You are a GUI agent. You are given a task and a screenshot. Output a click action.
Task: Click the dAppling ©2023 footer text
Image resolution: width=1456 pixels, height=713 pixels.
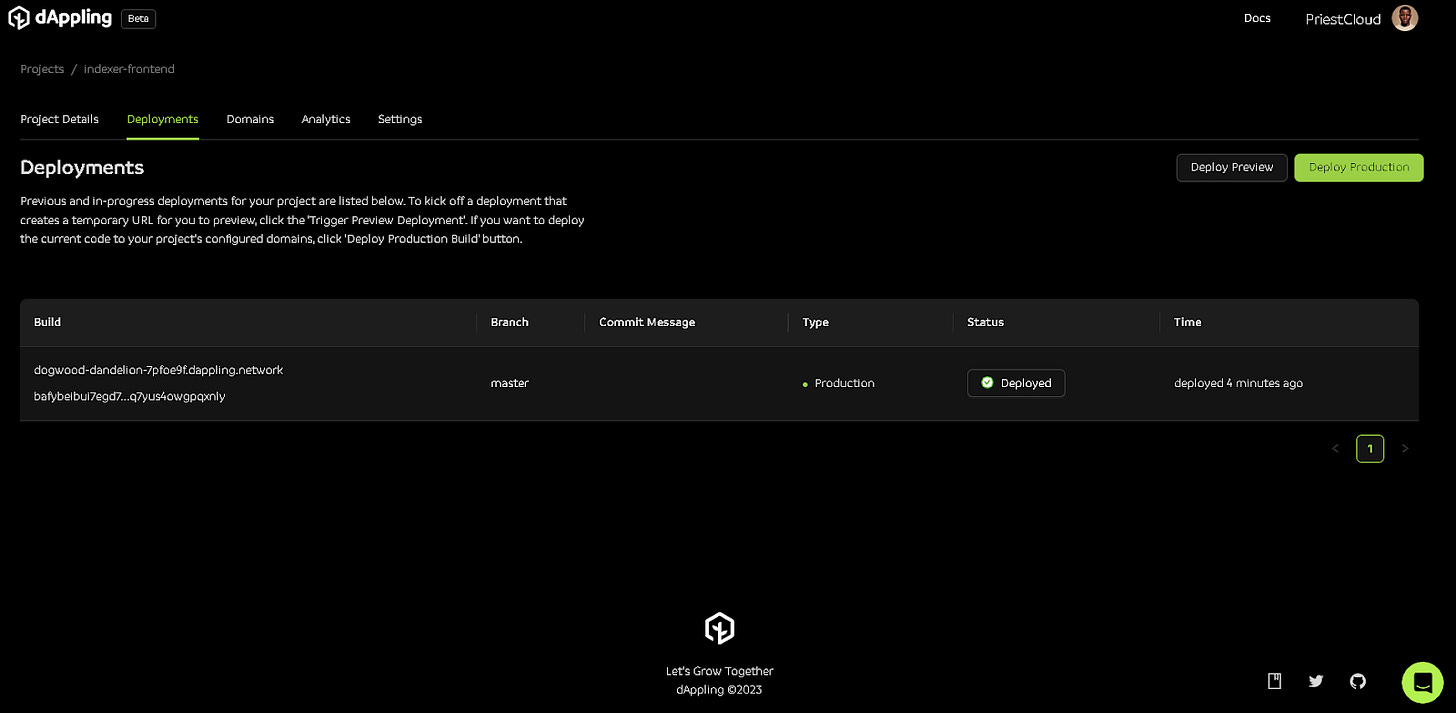point(719,689)
